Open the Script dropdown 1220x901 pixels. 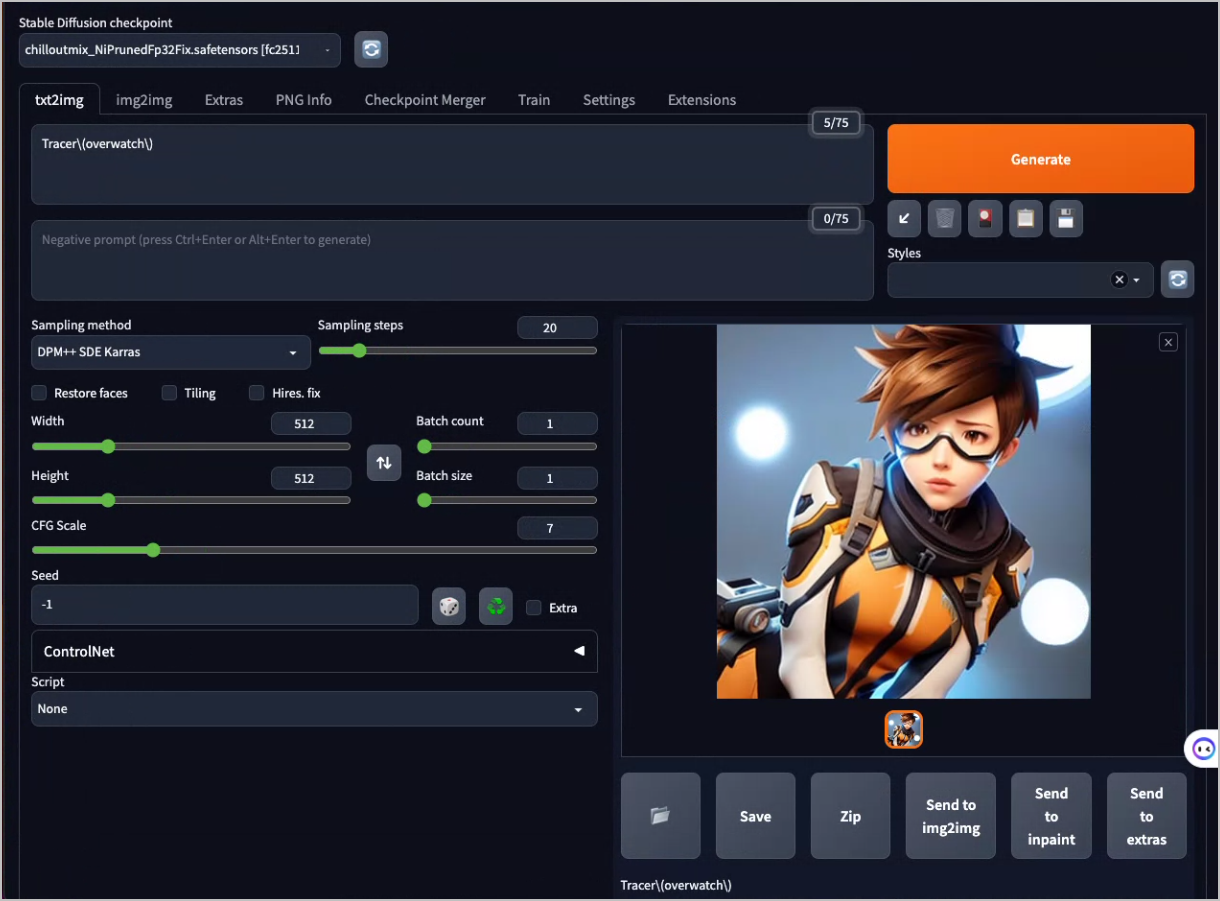coord(314,709)
